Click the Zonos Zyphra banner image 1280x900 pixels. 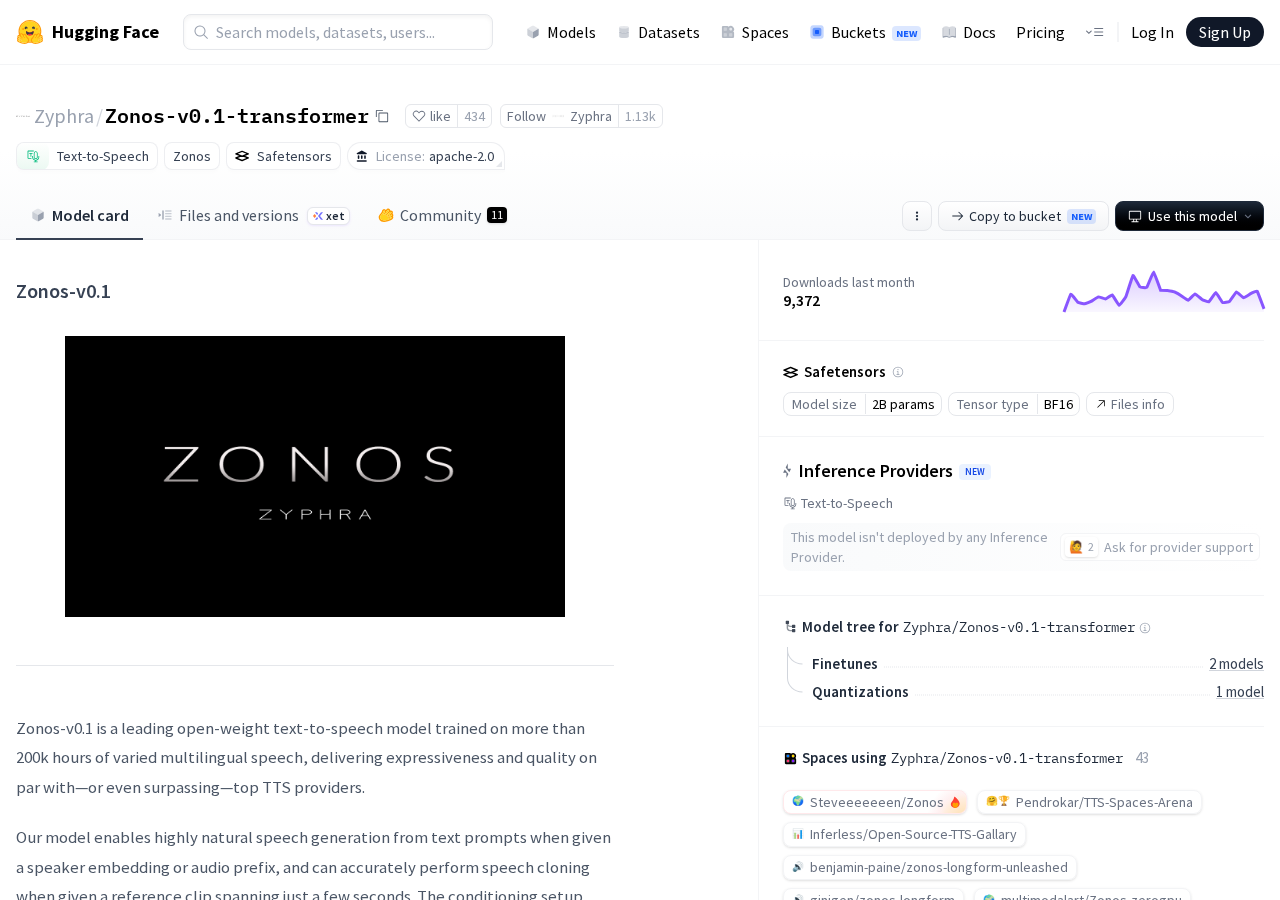(315, 476)
